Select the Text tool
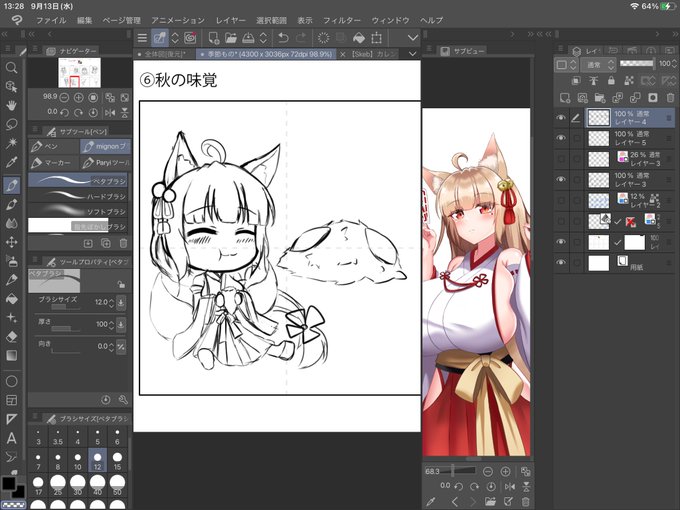 coord(12,438)
